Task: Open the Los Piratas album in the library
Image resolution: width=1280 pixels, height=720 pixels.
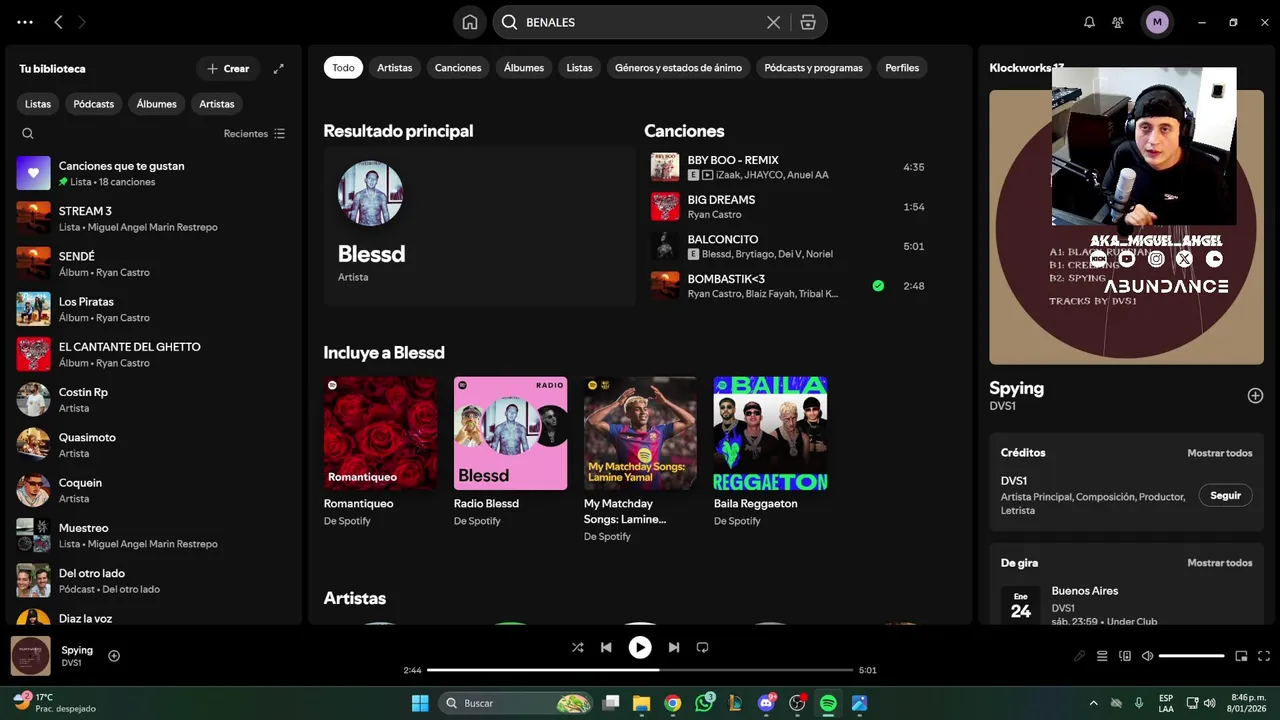Action: coord(153,309)
